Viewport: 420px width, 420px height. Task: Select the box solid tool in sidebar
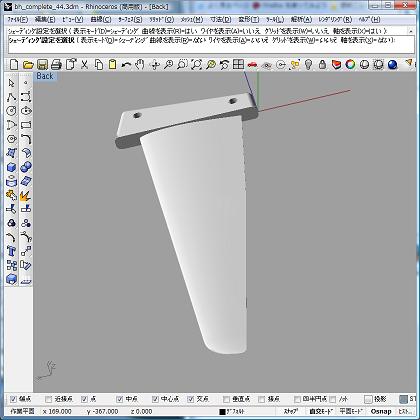[x=12, y=167]
